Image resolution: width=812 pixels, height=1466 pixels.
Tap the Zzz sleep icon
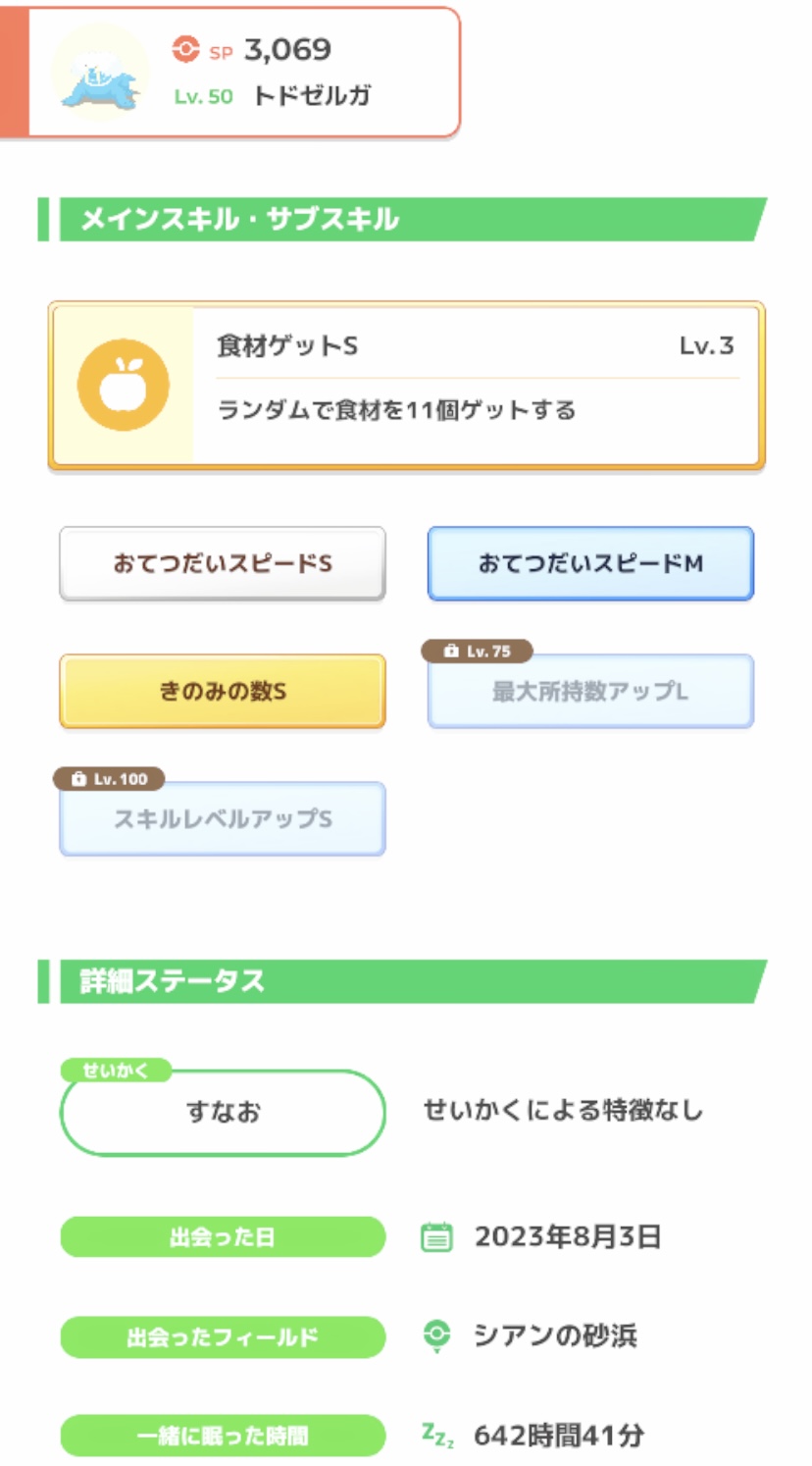[437, 1436]
